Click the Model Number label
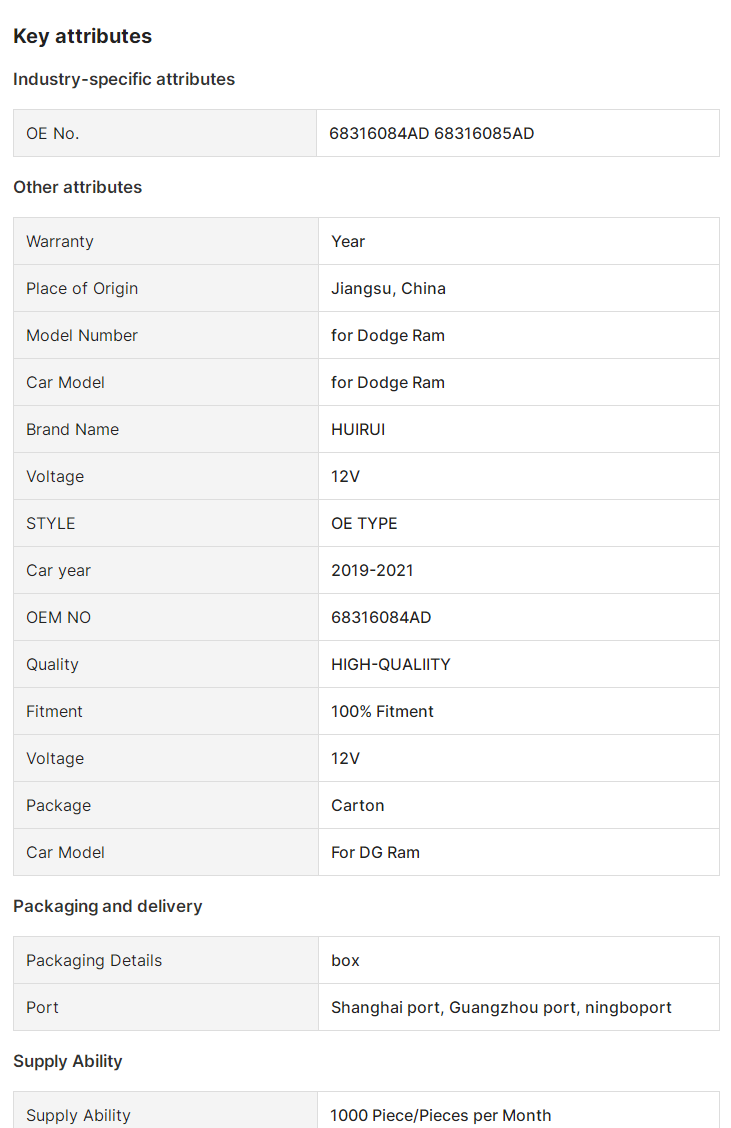731x1128 pixels. pyautogui.click(x=82, y=335)
